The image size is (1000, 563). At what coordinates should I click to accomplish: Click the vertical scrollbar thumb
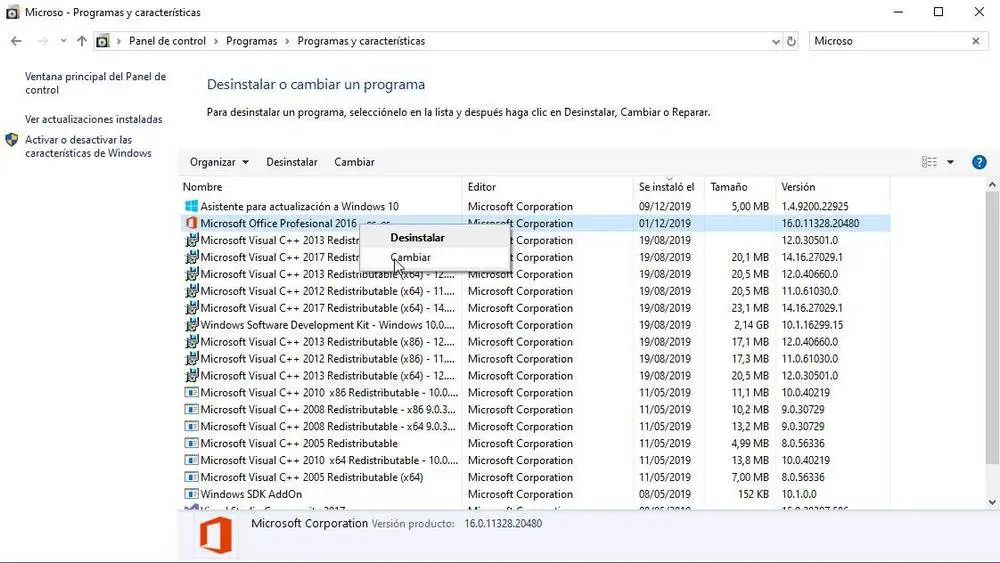[x=992, y=328]
